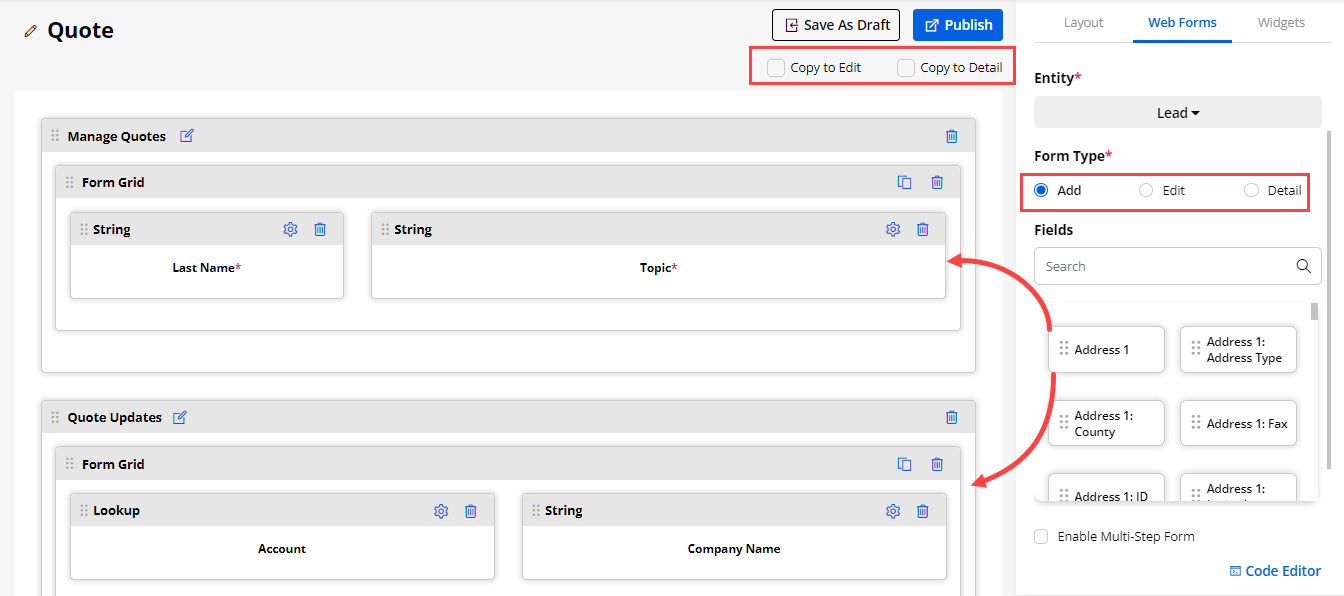Click the Publish button
Image resolution: width=1344 pixels, height=596 pixels.
(957, 25)
